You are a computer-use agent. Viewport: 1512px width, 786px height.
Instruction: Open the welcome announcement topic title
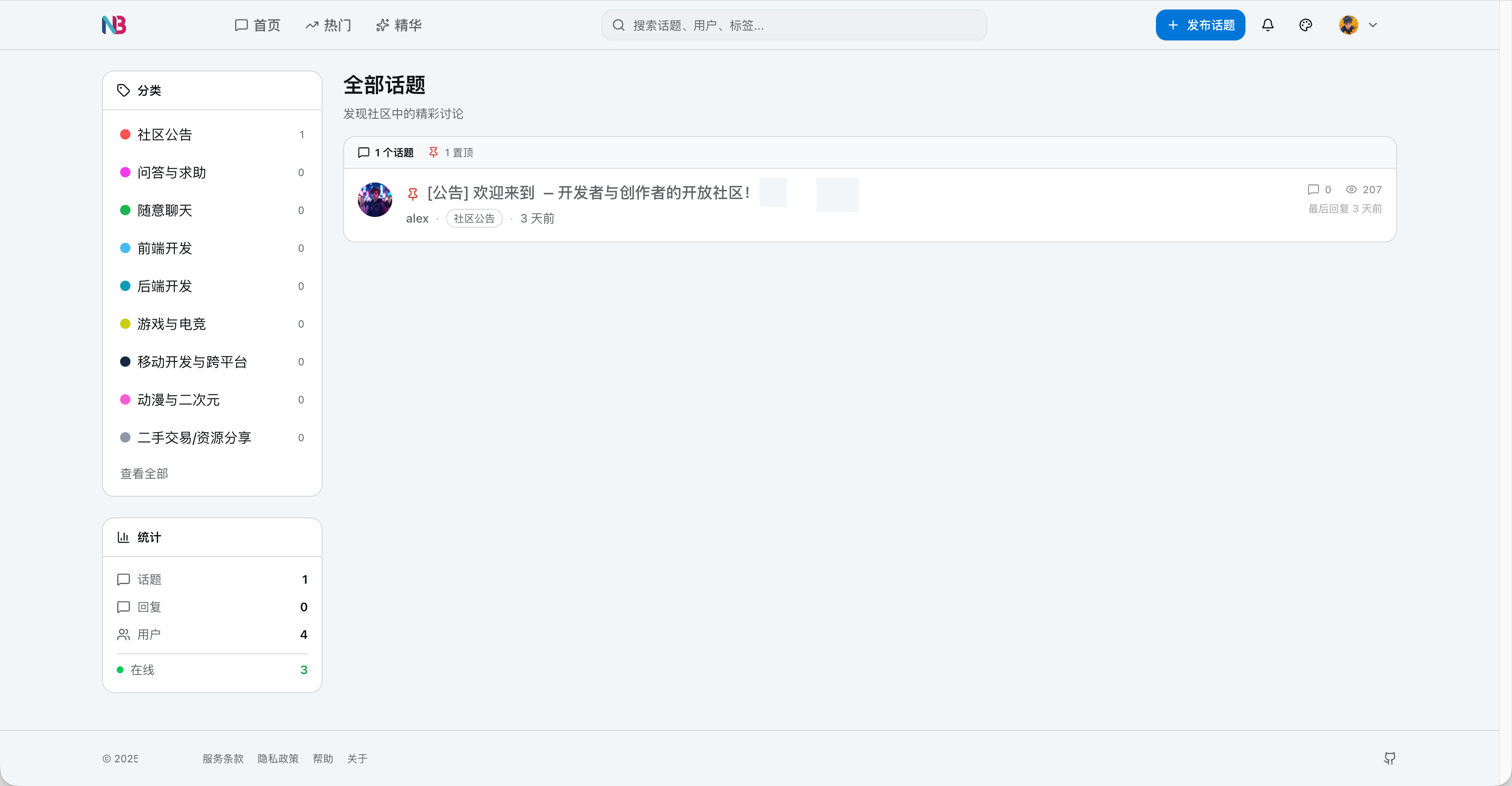click(589, 192)
